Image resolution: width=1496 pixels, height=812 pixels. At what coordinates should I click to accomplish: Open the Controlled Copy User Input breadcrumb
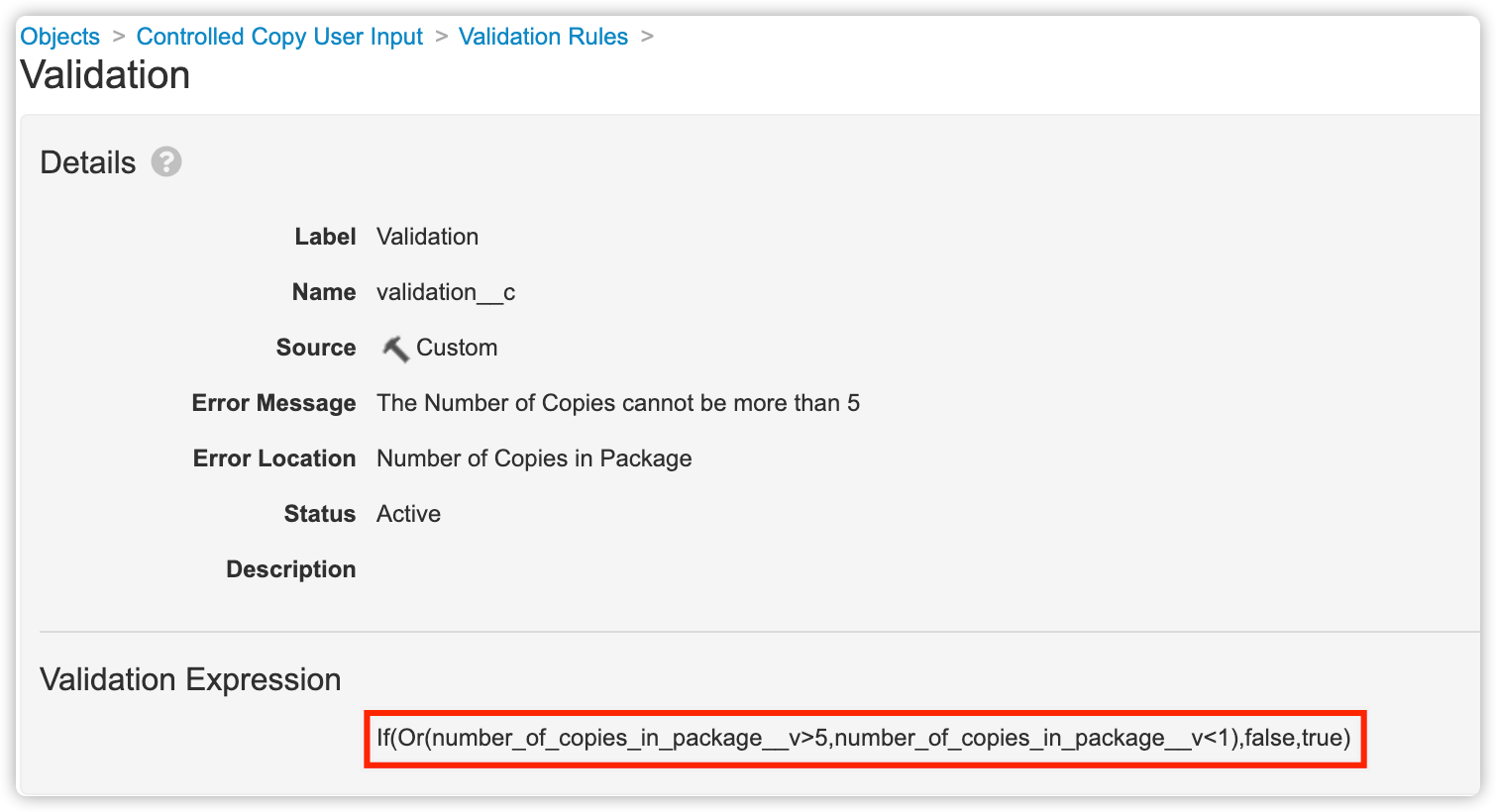tap(279, 37)
